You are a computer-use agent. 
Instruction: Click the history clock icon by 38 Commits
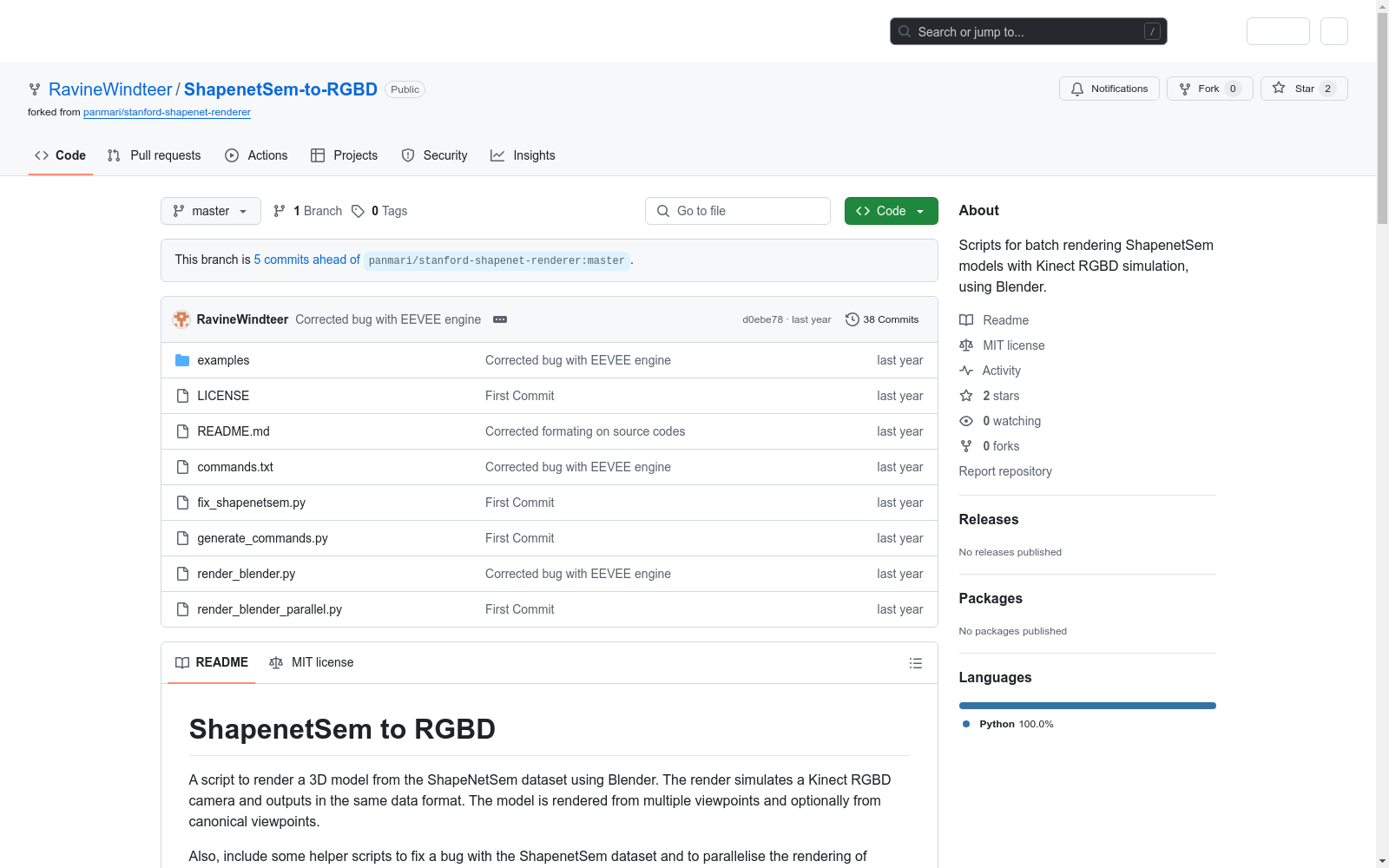[x=852, y=319]
